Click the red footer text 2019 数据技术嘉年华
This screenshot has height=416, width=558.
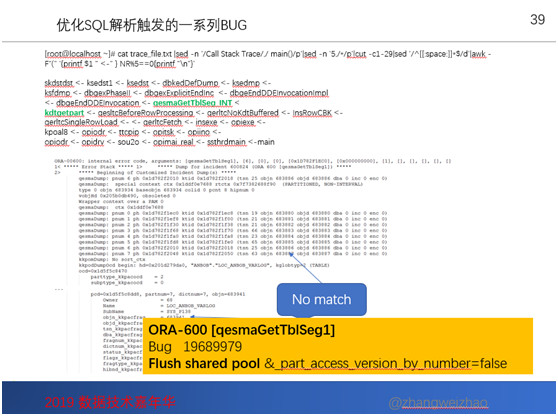[110, 402]
